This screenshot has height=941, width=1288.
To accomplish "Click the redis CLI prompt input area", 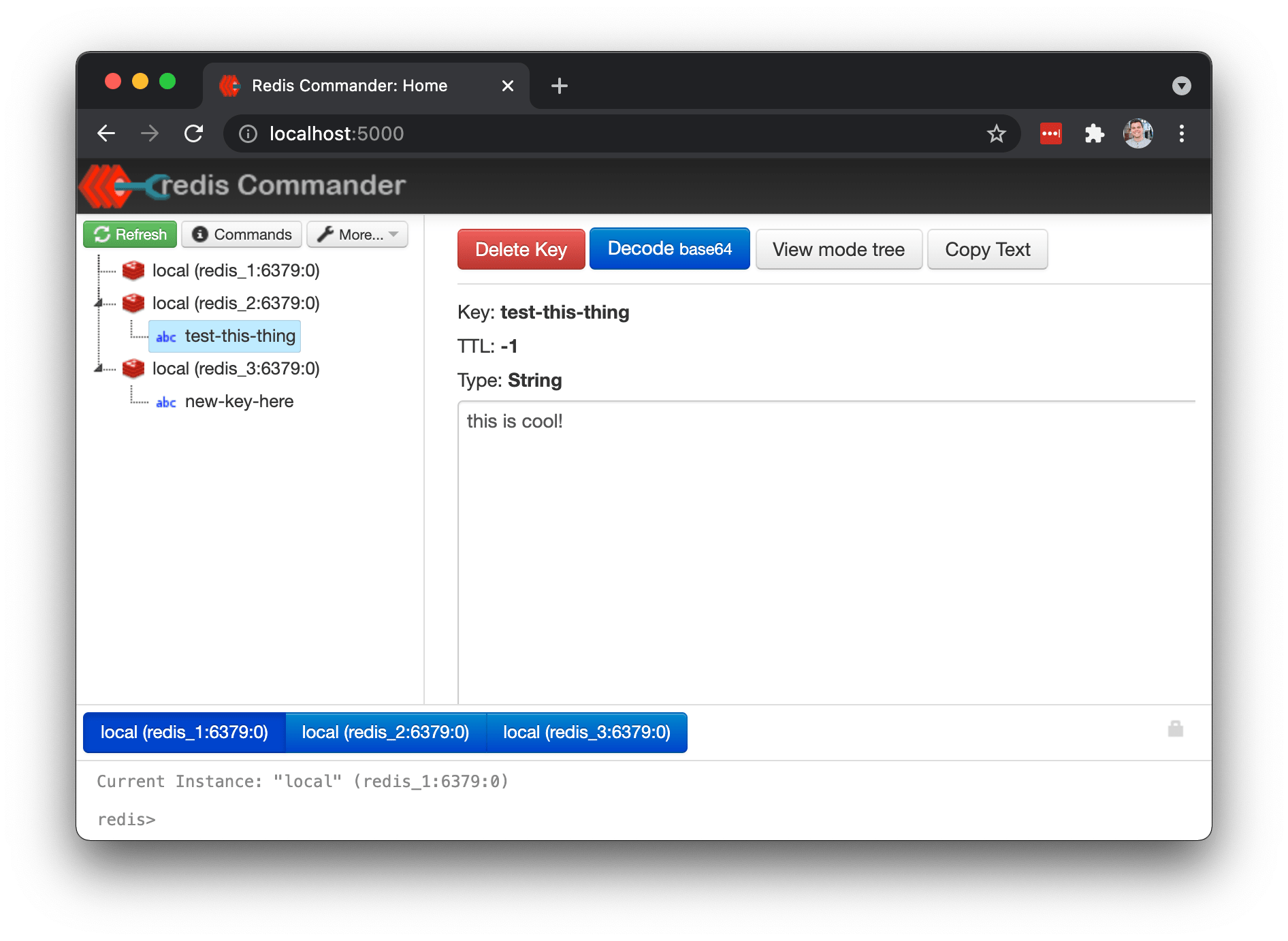I will coord(272,819).
